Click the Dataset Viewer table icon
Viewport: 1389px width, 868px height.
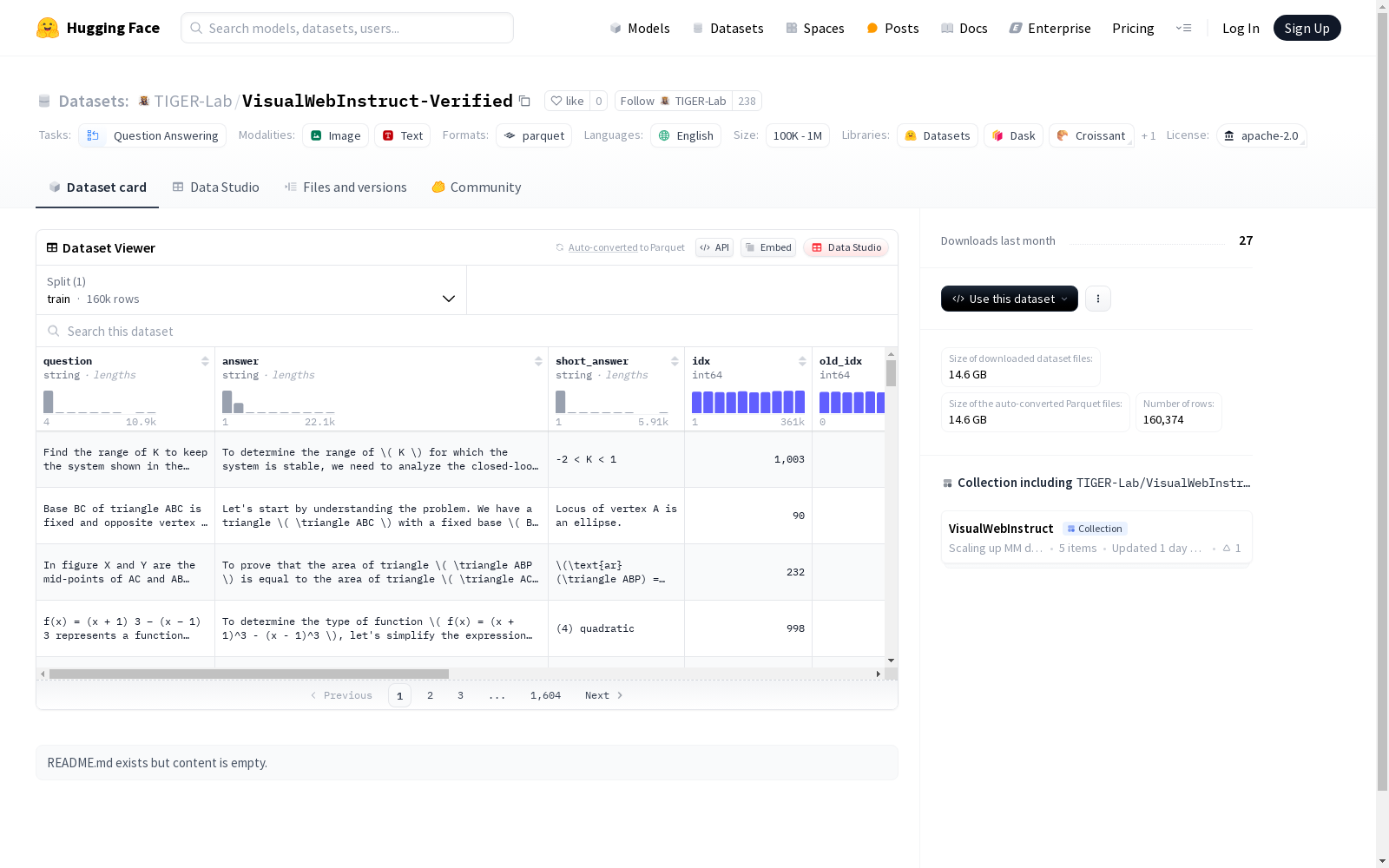click(x=52, y=247)
